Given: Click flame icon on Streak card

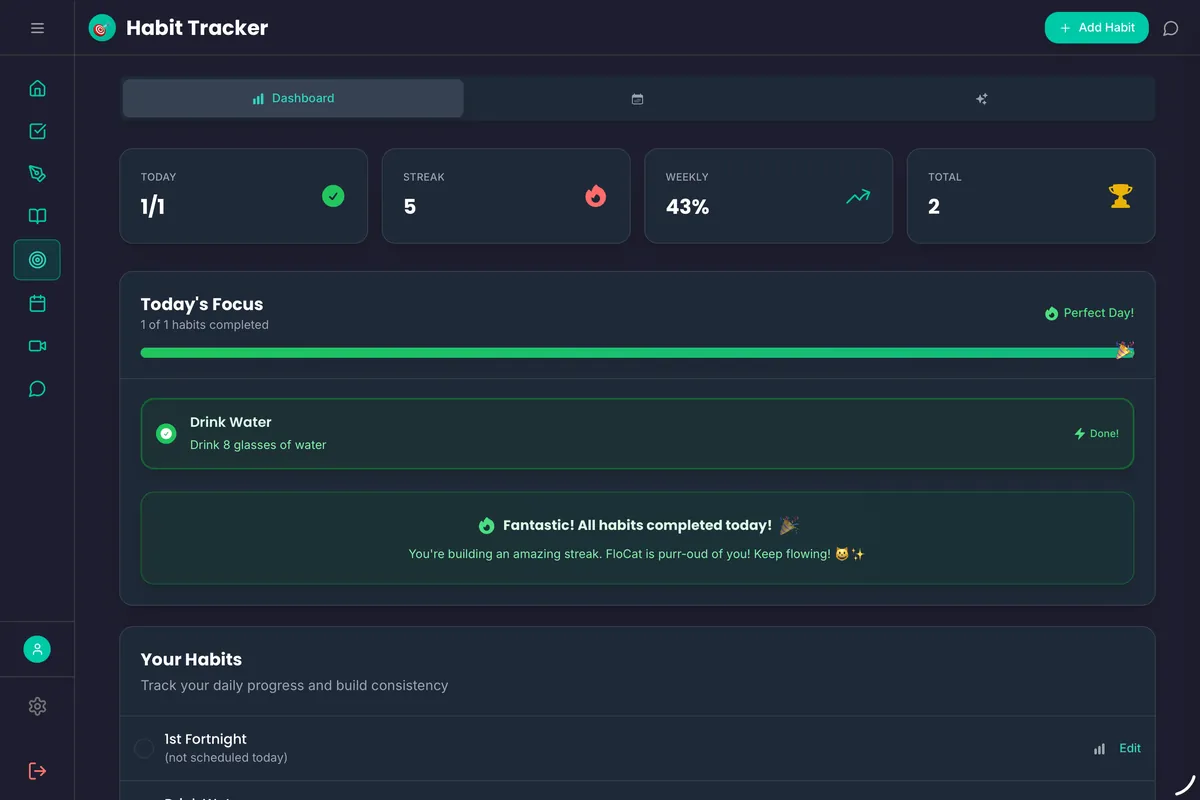Looking at the screenshot, I should coord(596,196).
